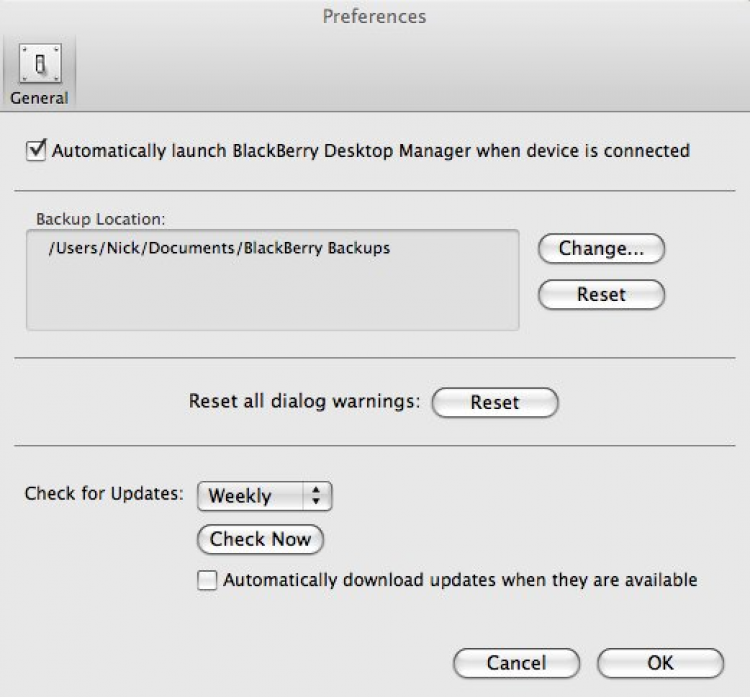Click the Check Now button

coord(260,539)
